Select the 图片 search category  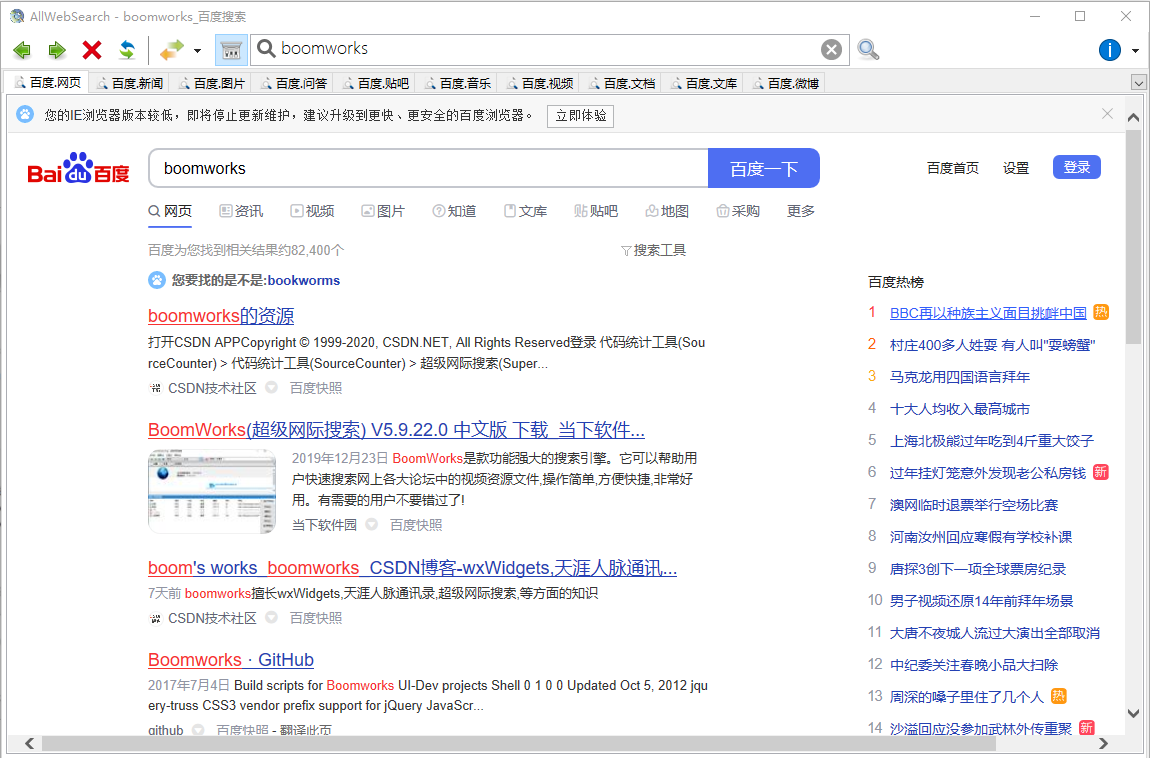pos(383,211)
